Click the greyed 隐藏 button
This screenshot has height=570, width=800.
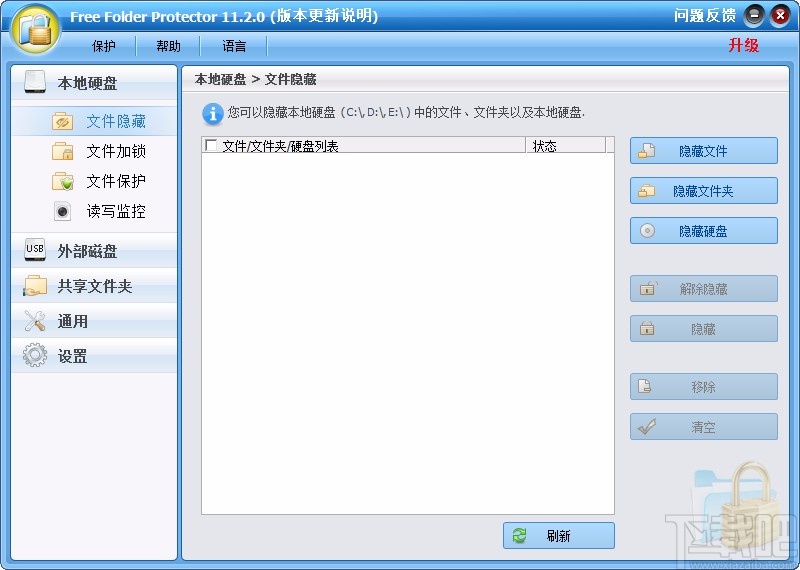pos(704,329)
